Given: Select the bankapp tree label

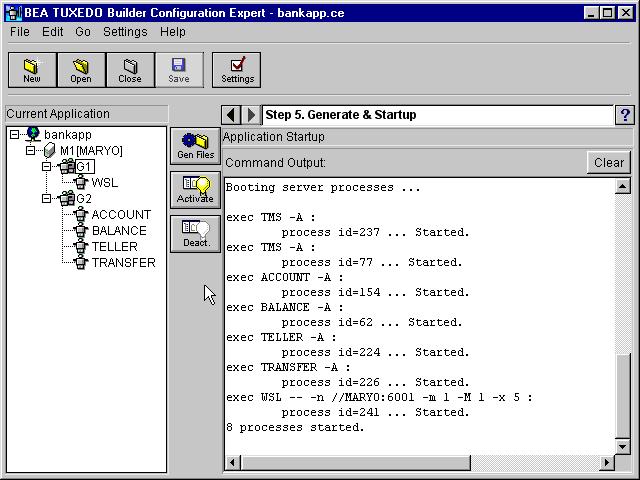Looking at the screenshot, I should 68,135.
